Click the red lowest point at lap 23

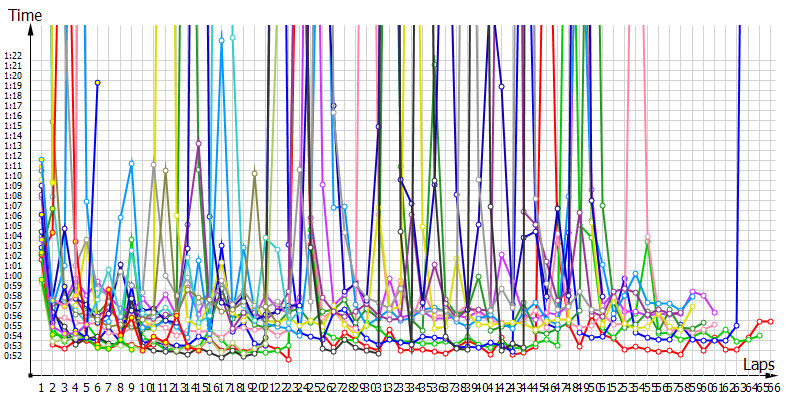pyautogui.click(x=289, y=360)
